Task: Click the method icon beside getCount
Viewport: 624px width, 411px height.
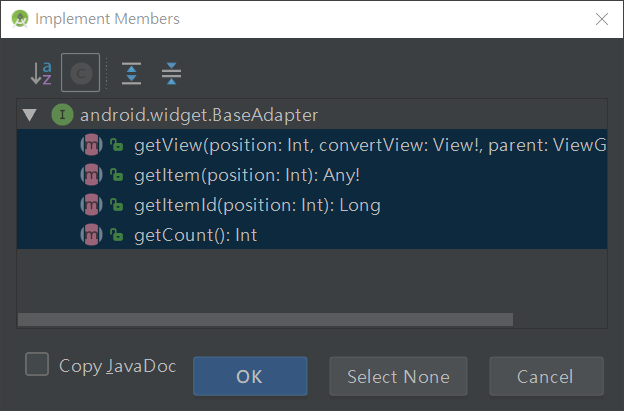Action: pos(92,235)
